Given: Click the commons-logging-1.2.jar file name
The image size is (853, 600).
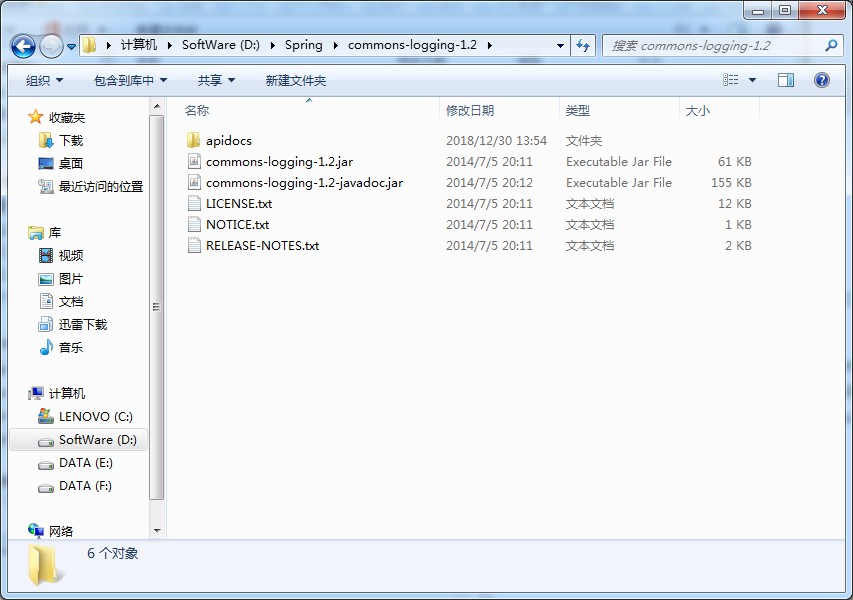Looking at the screenshot, I should (280, 162).
